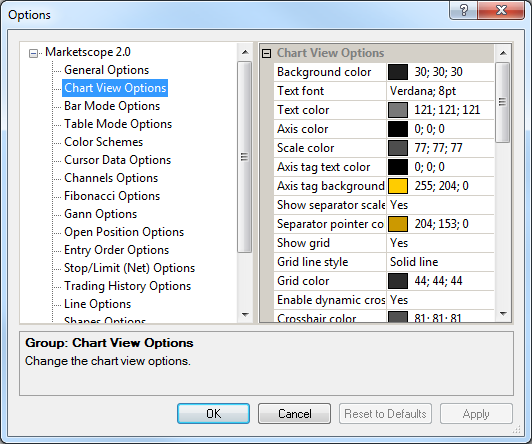532x444 pixels.
Task: Open Open Position Options
Action: 124,232
